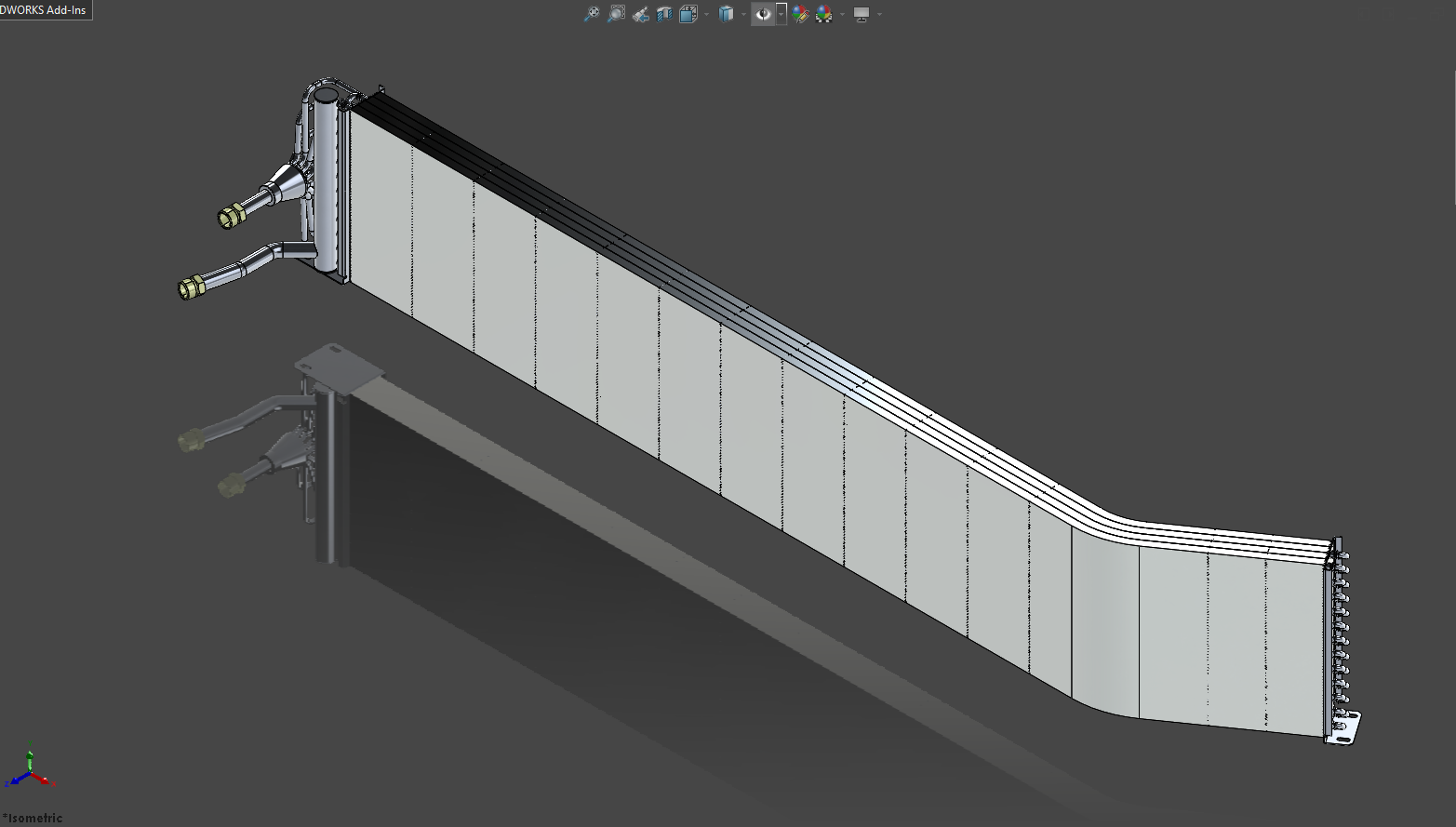Switch to the SOLIDWORKS Add-Ins tab
This screenshot has height=827, width=1456.
click(x=44, y=10)
